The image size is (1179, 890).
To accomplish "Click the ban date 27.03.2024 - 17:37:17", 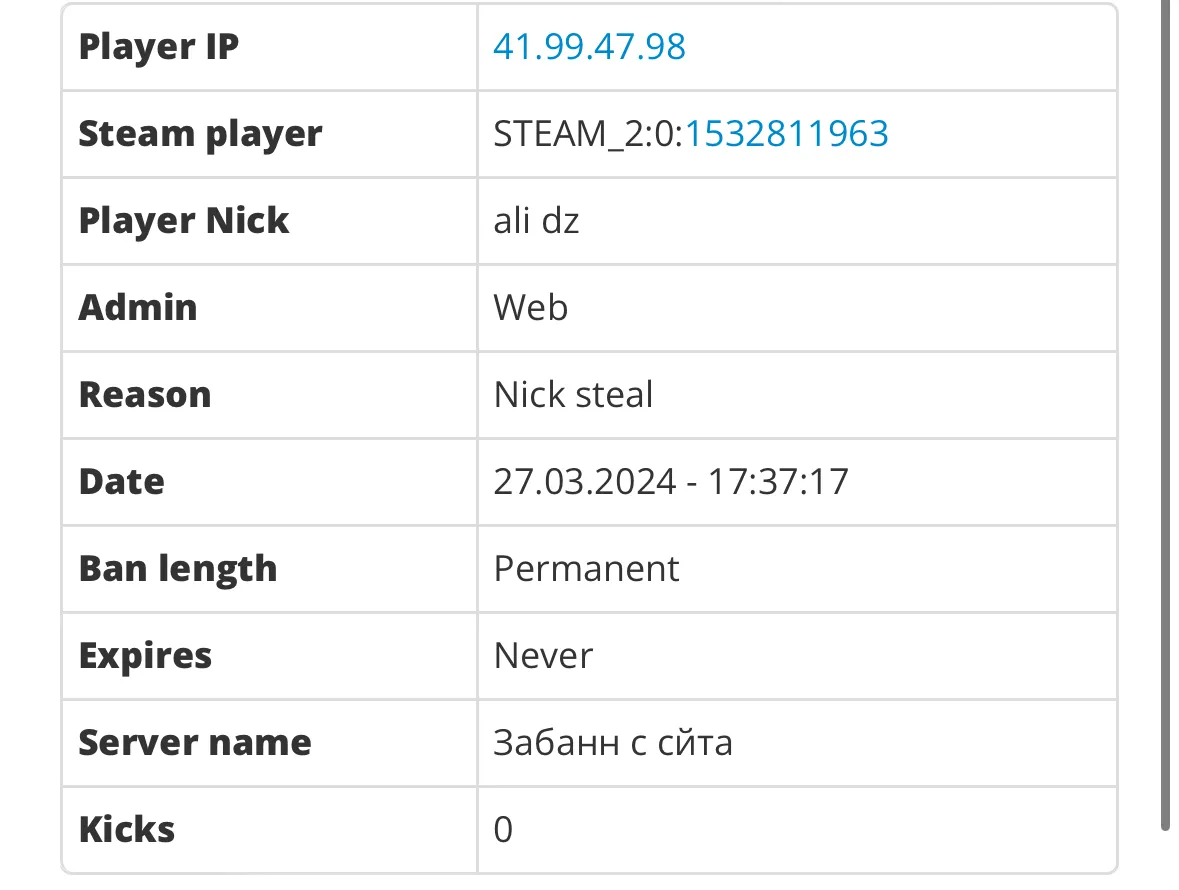I will pyautogui.click(x=671, y=482).
